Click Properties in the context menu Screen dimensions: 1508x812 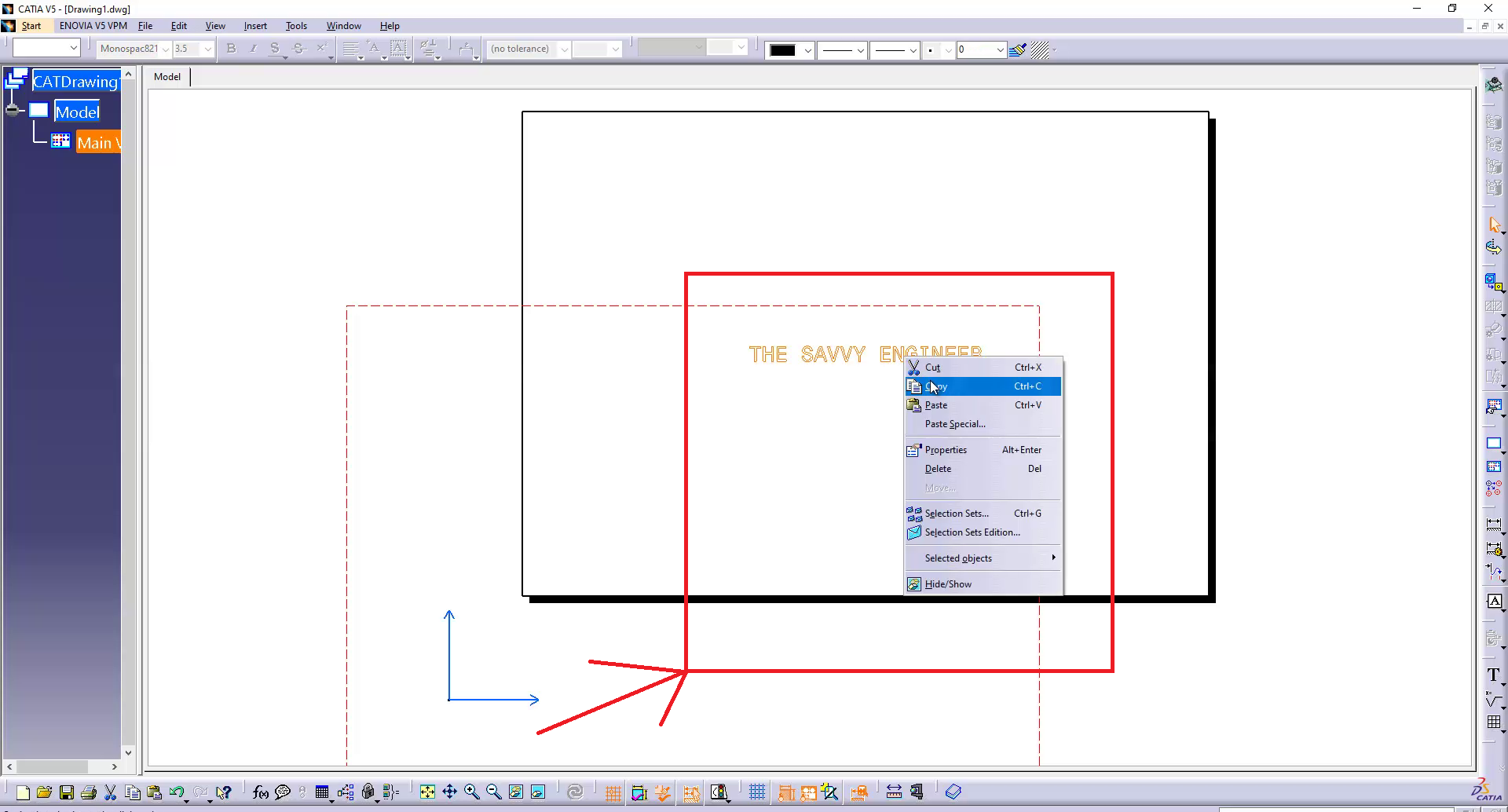pyautogui.click(x=946, y=450)
